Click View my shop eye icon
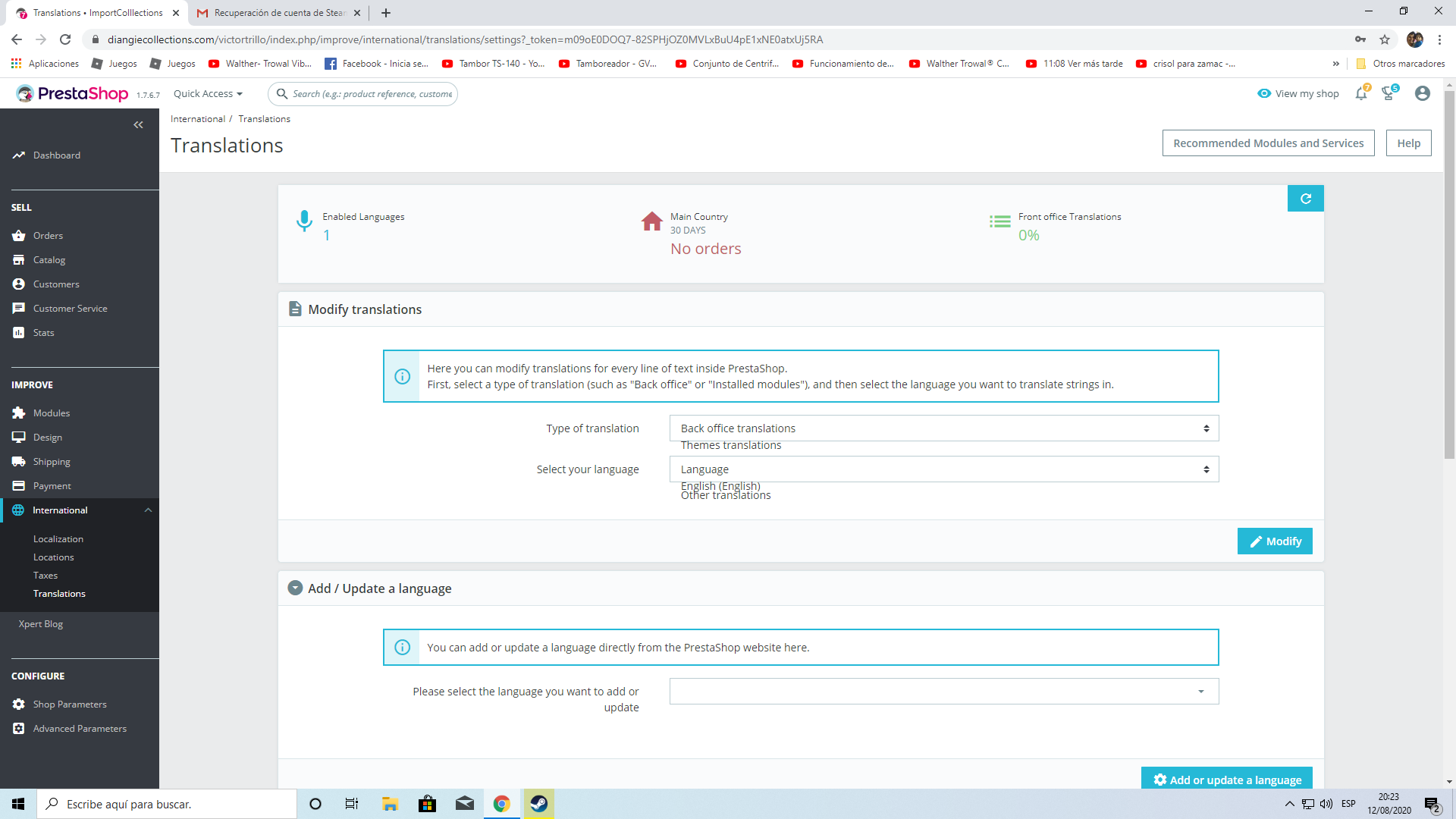1456x819 pixels. click(x=1264, y=94)
